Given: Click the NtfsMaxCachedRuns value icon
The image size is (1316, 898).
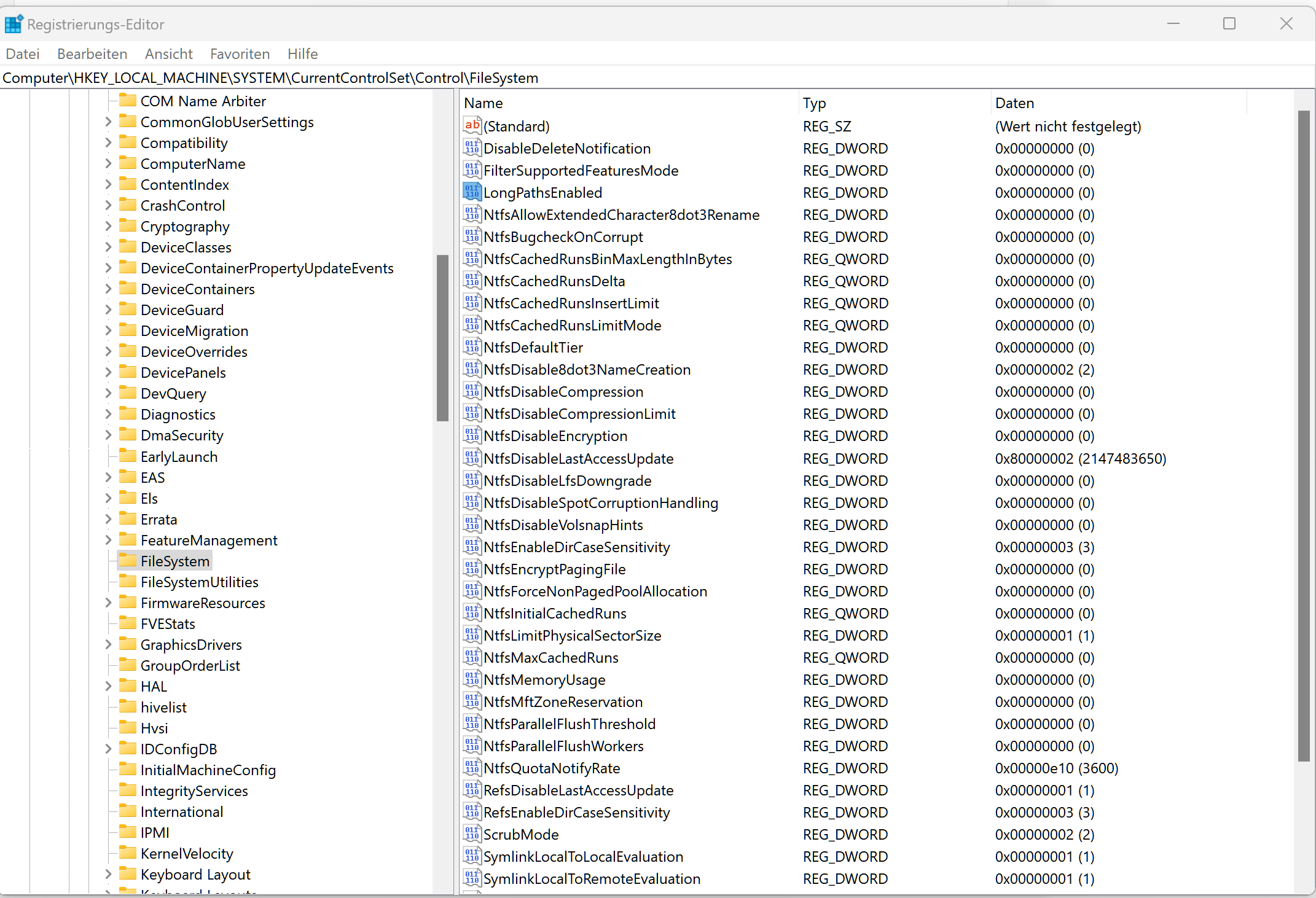Looking at the screenshot, I should 472,657.
